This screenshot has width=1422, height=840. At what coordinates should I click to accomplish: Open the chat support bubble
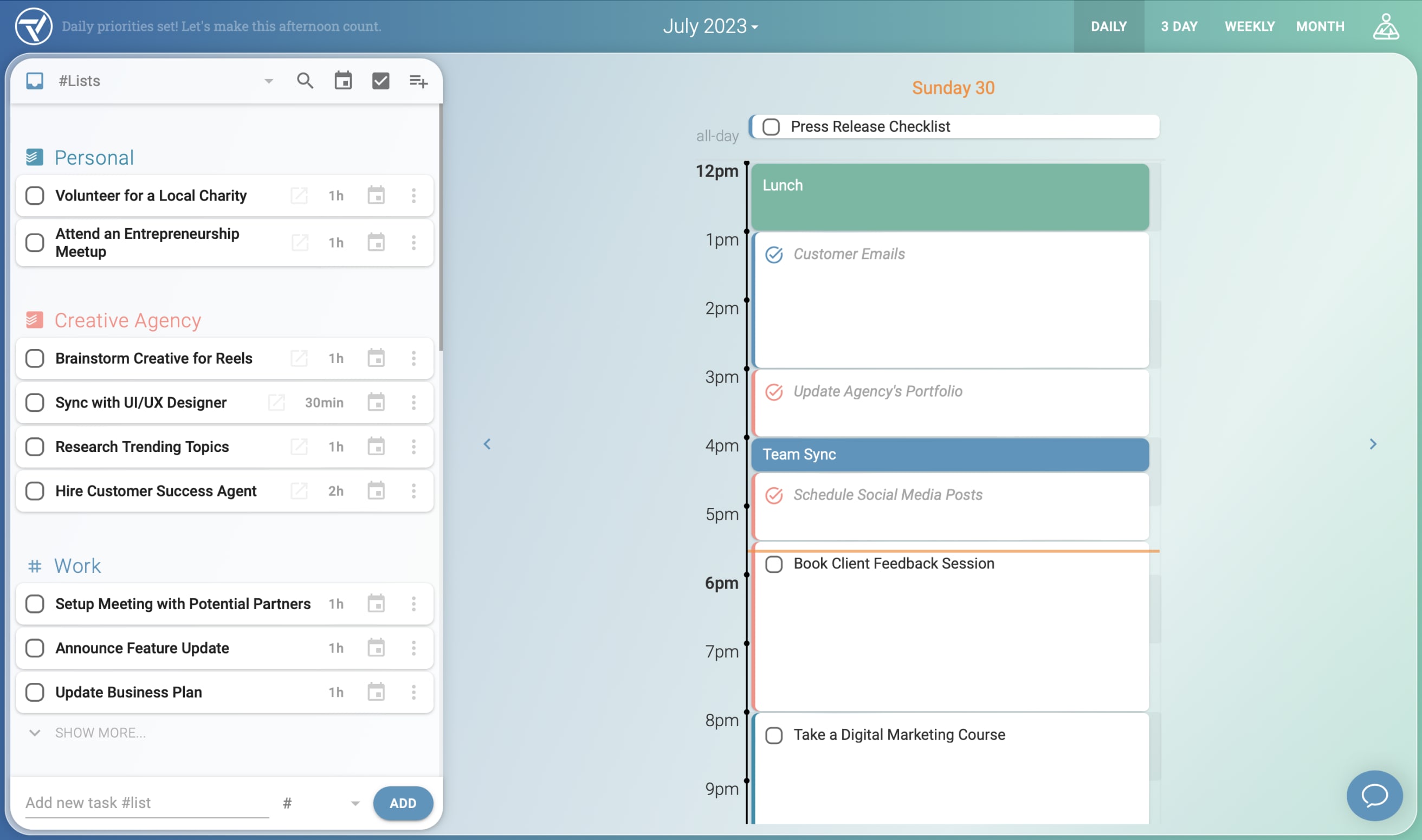(x=1374, y=795)
